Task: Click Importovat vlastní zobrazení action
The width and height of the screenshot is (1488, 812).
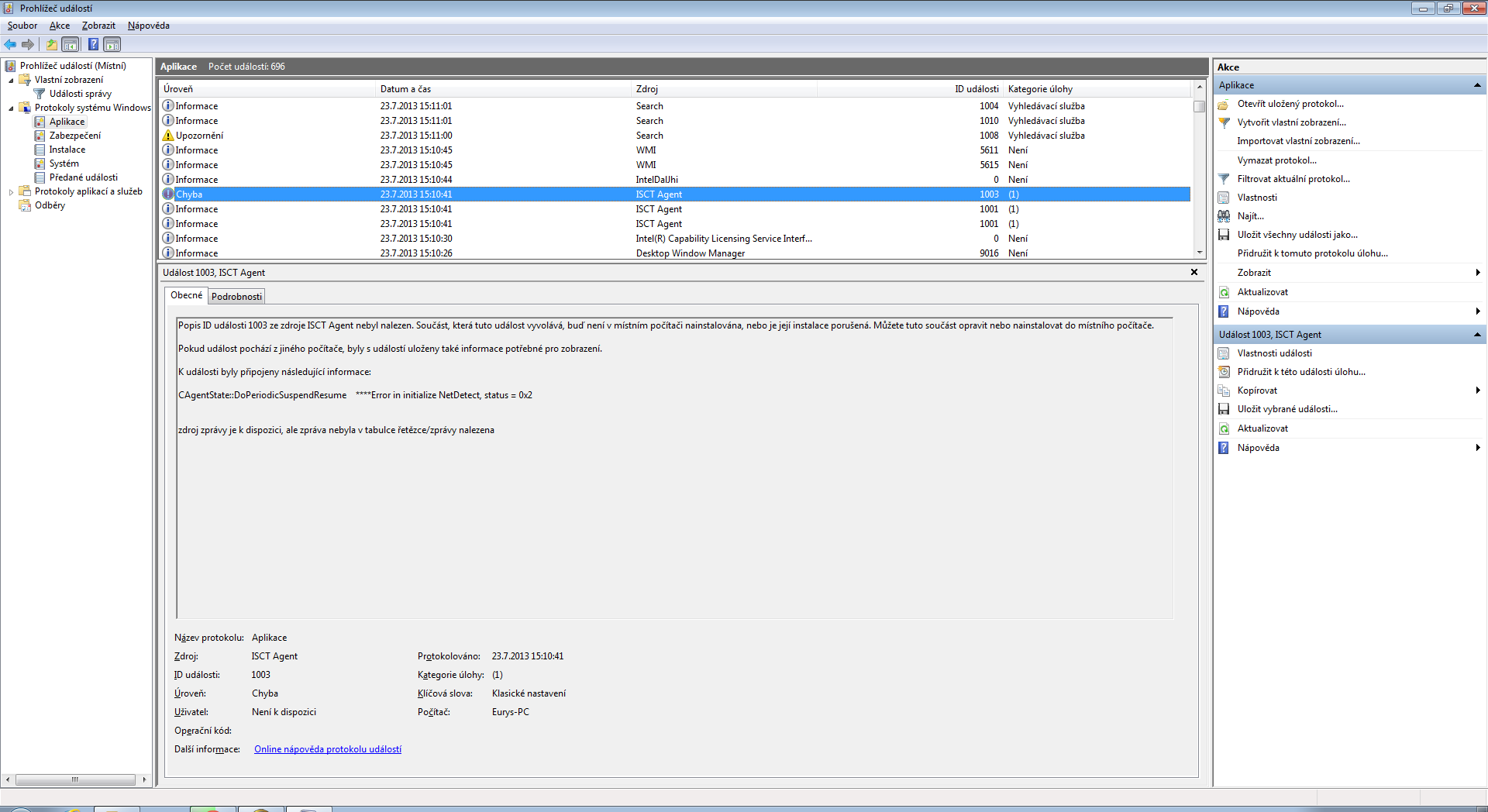Action: (1298, 141)
